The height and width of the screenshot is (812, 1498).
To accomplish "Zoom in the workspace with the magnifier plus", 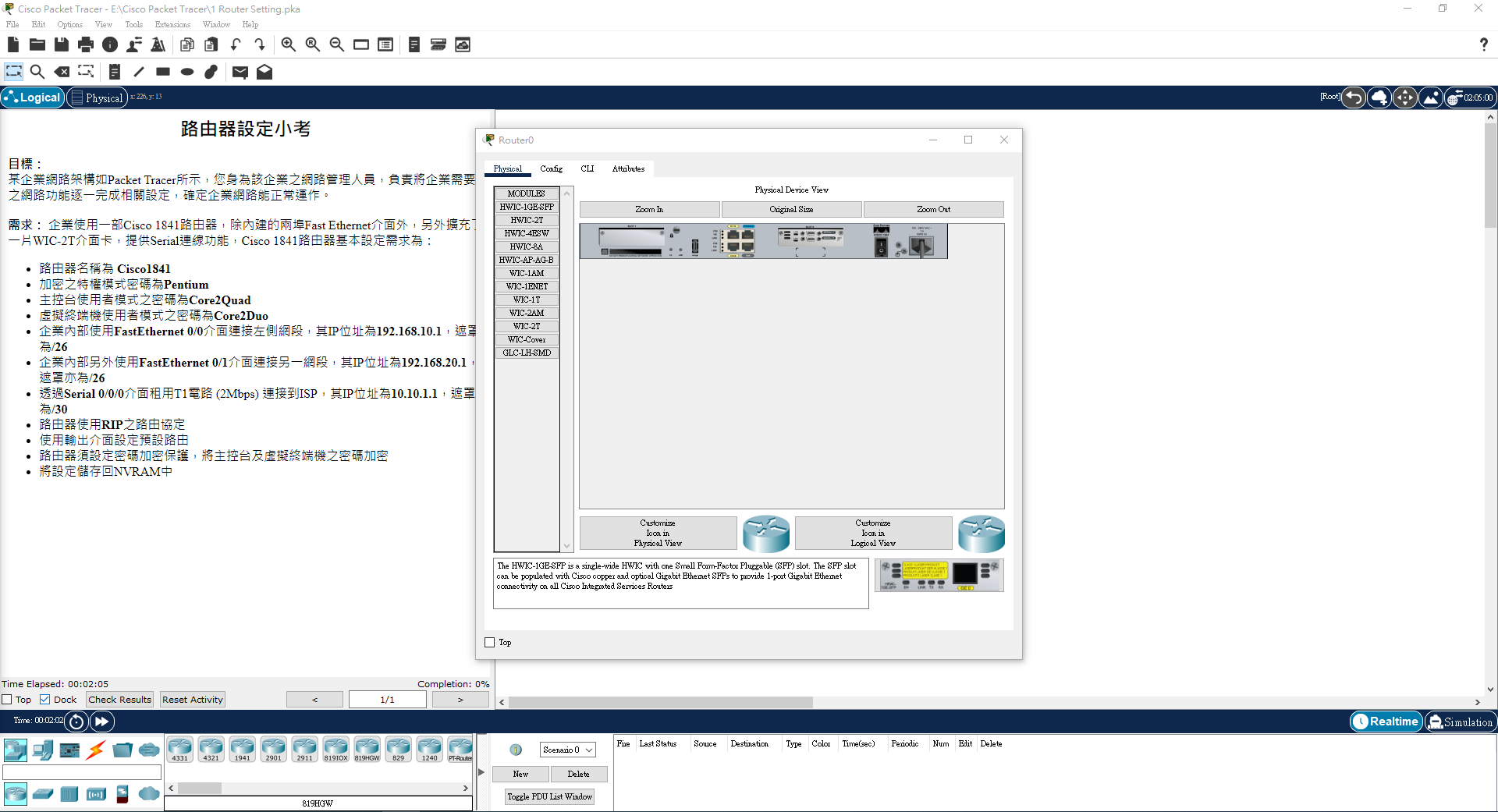I will point(289,44).
